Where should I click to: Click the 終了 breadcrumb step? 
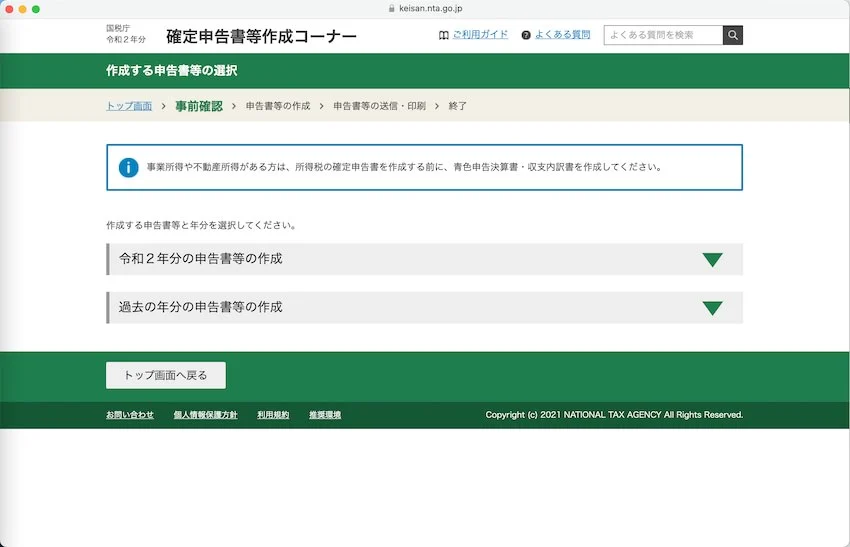pos(458,106)
